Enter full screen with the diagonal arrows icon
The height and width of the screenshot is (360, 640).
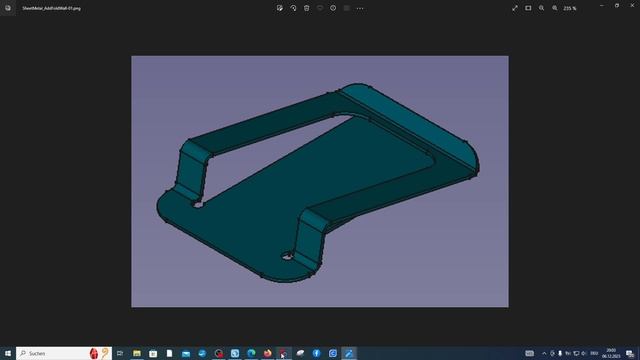tap(515, 8)
